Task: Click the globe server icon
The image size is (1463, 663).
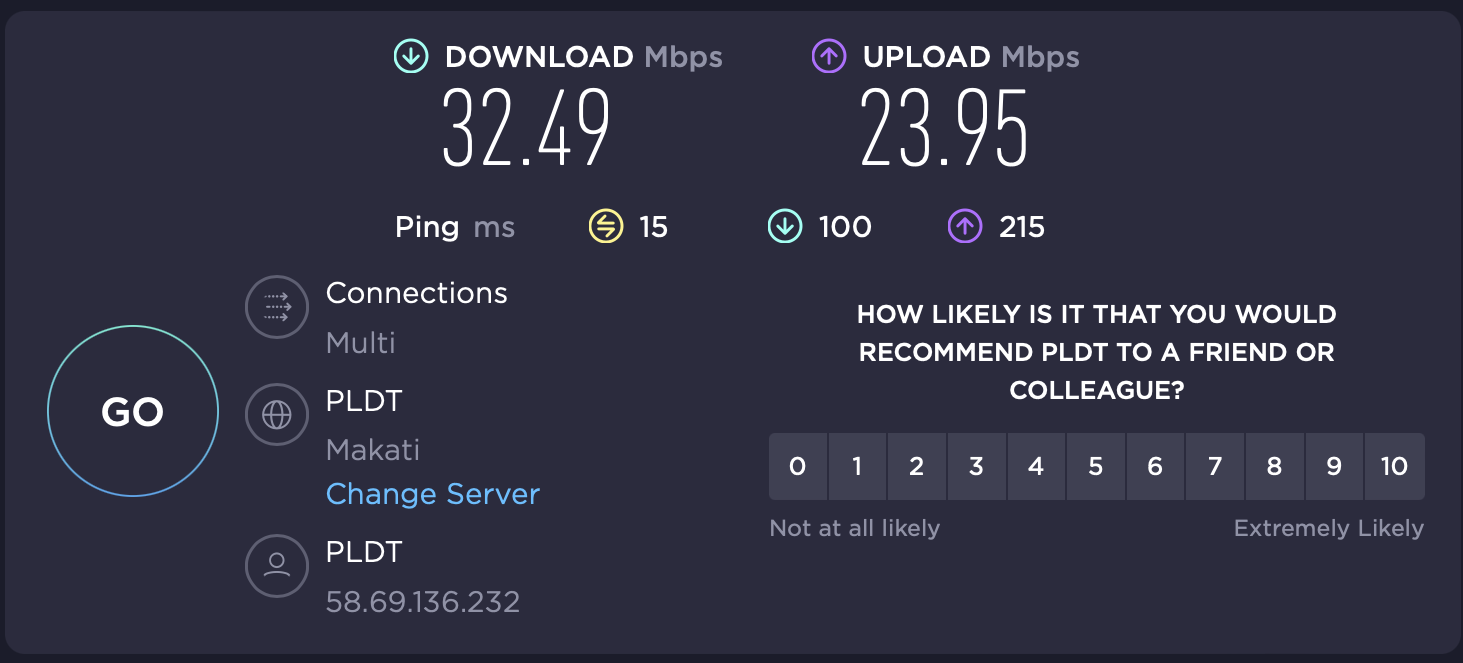Action: pos(277,415)
